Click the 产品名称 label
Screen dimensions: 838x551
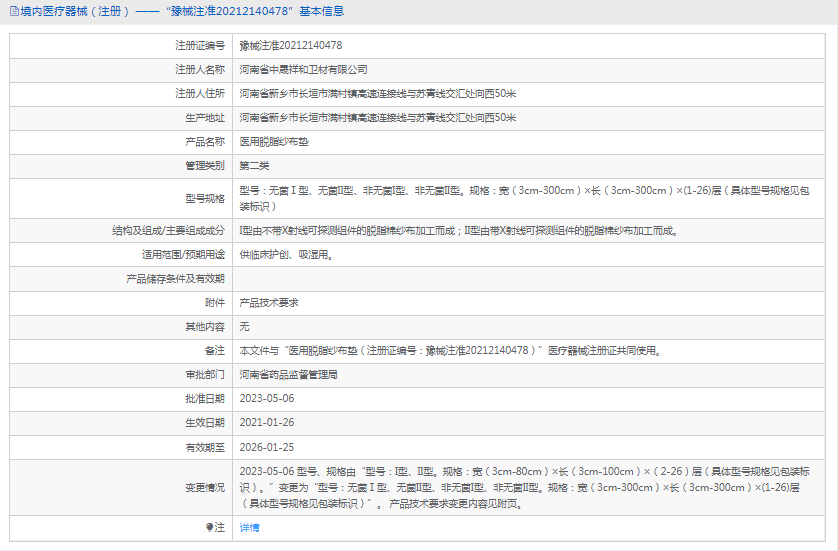[x=205, y=142]
